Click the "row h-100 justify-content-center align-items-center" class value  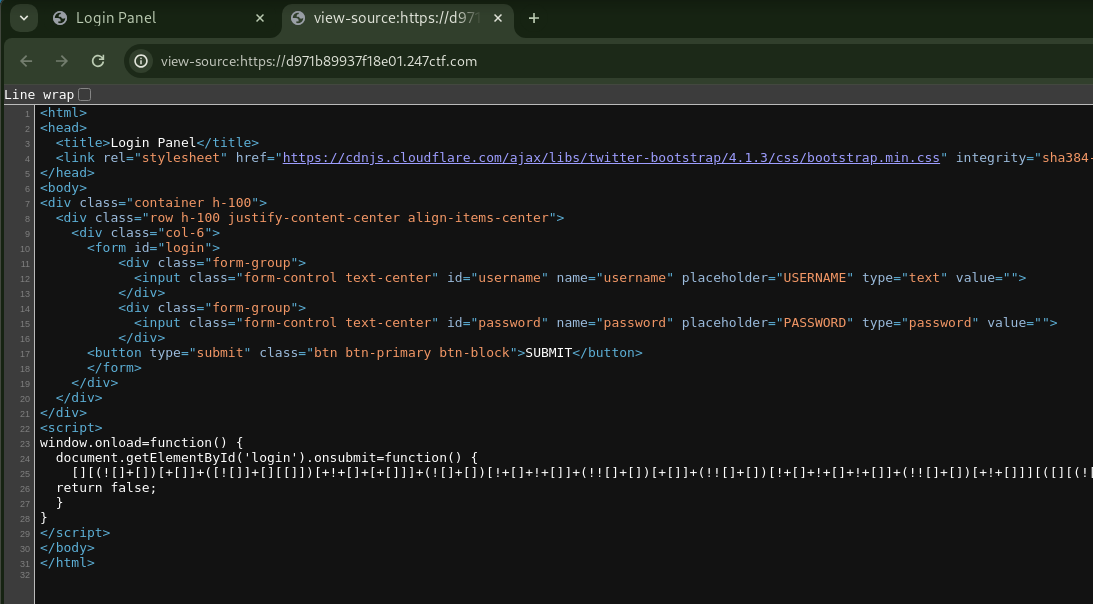350,218
